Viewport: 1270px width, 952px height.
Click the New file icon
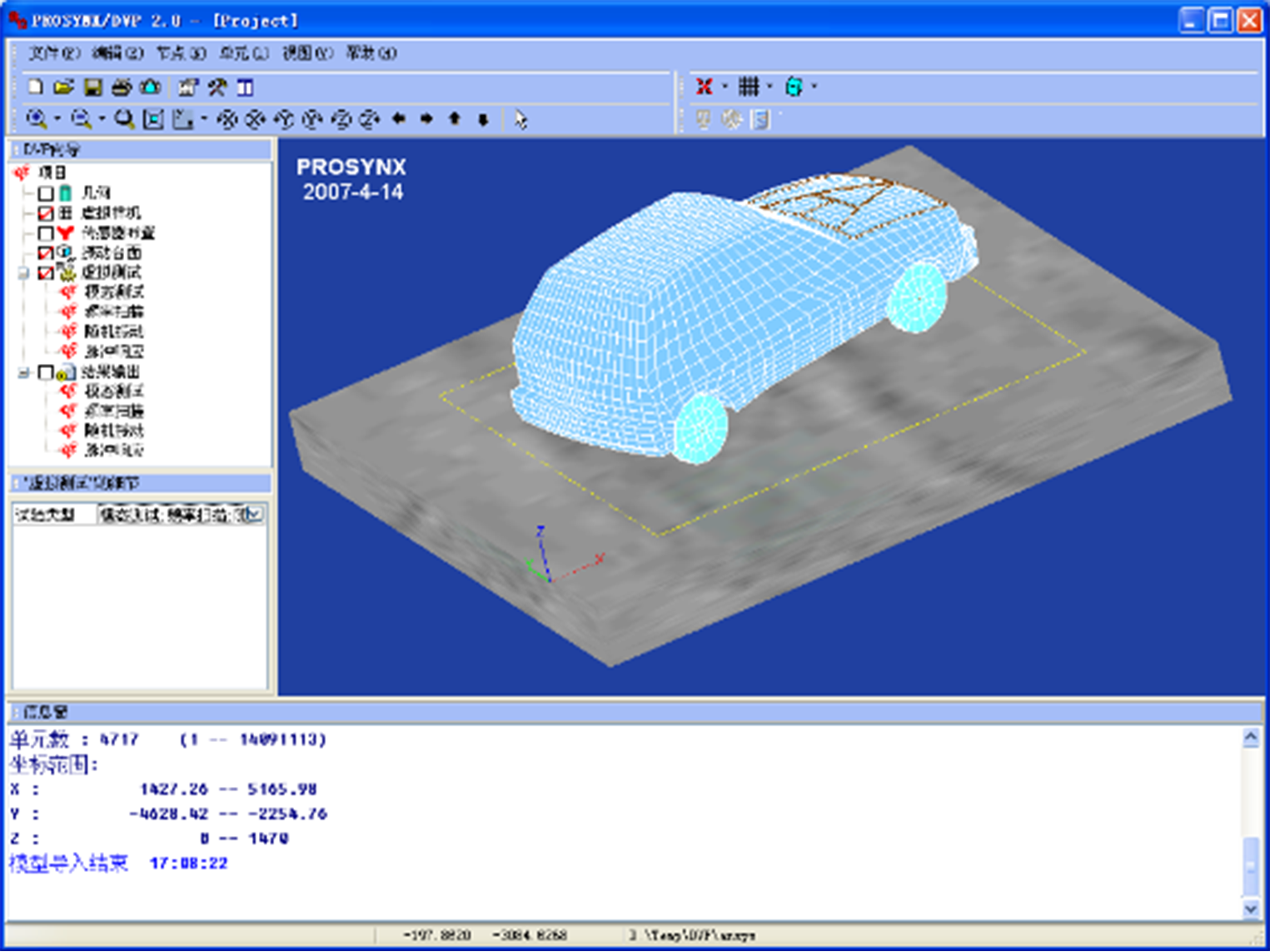pos(35,87)
